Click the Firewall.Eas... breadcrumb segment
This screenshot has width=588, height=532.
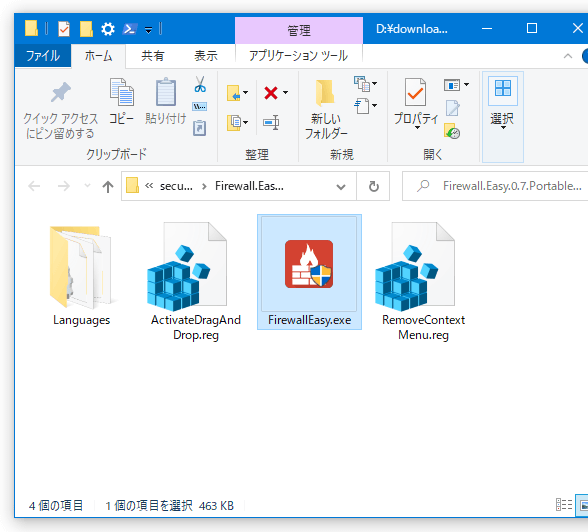point(249,186)
